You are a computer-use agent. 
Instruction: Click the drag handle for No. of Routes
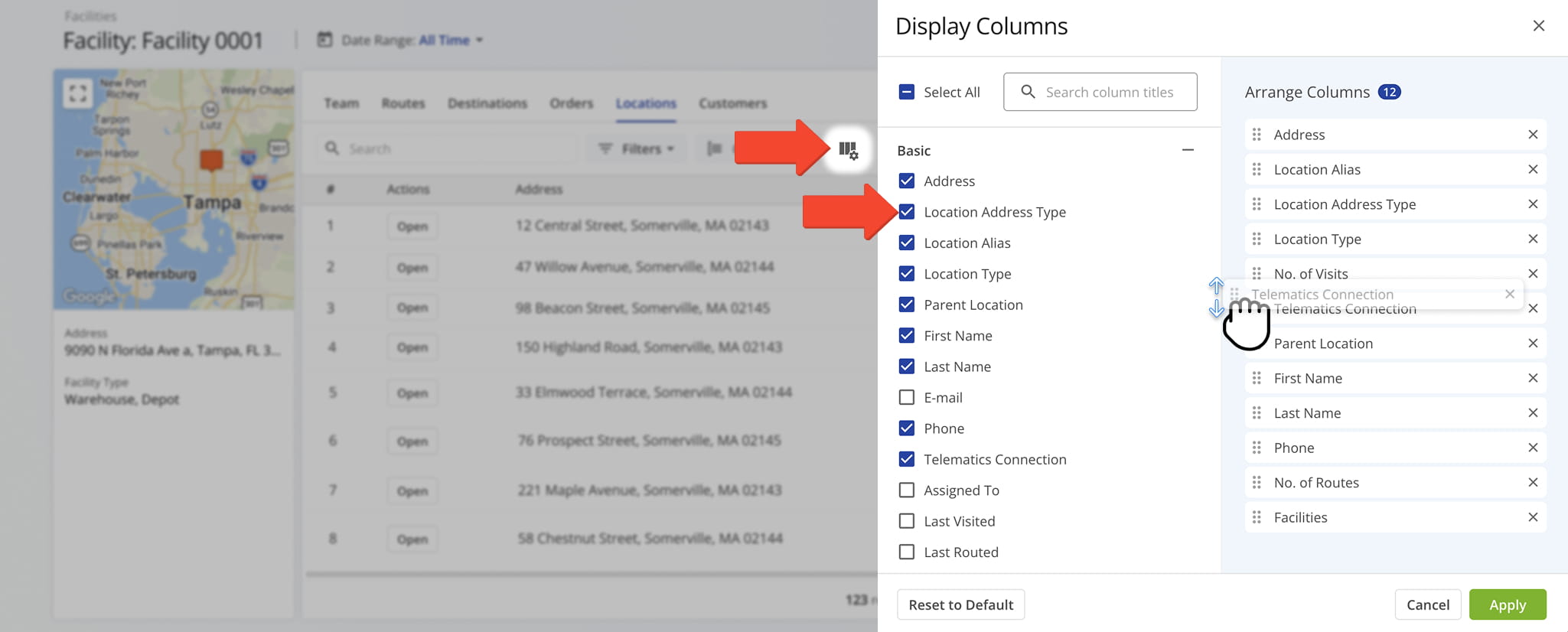pos(1257,483)
